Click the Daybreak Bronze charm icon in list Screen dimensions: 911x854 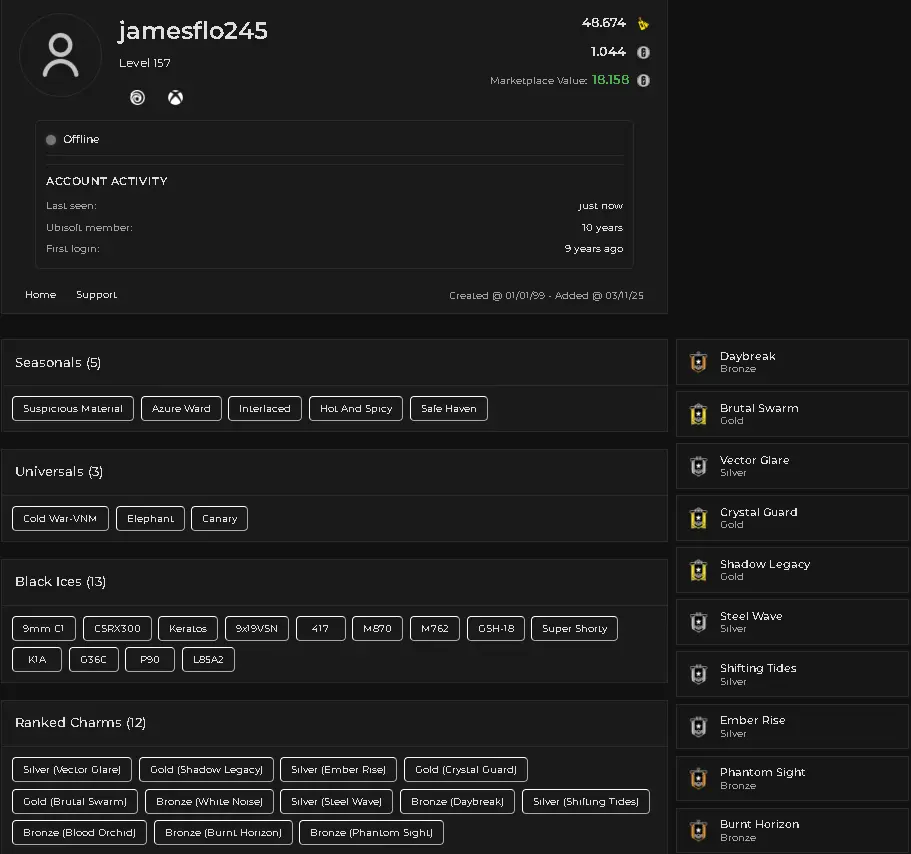coord(698,362)
